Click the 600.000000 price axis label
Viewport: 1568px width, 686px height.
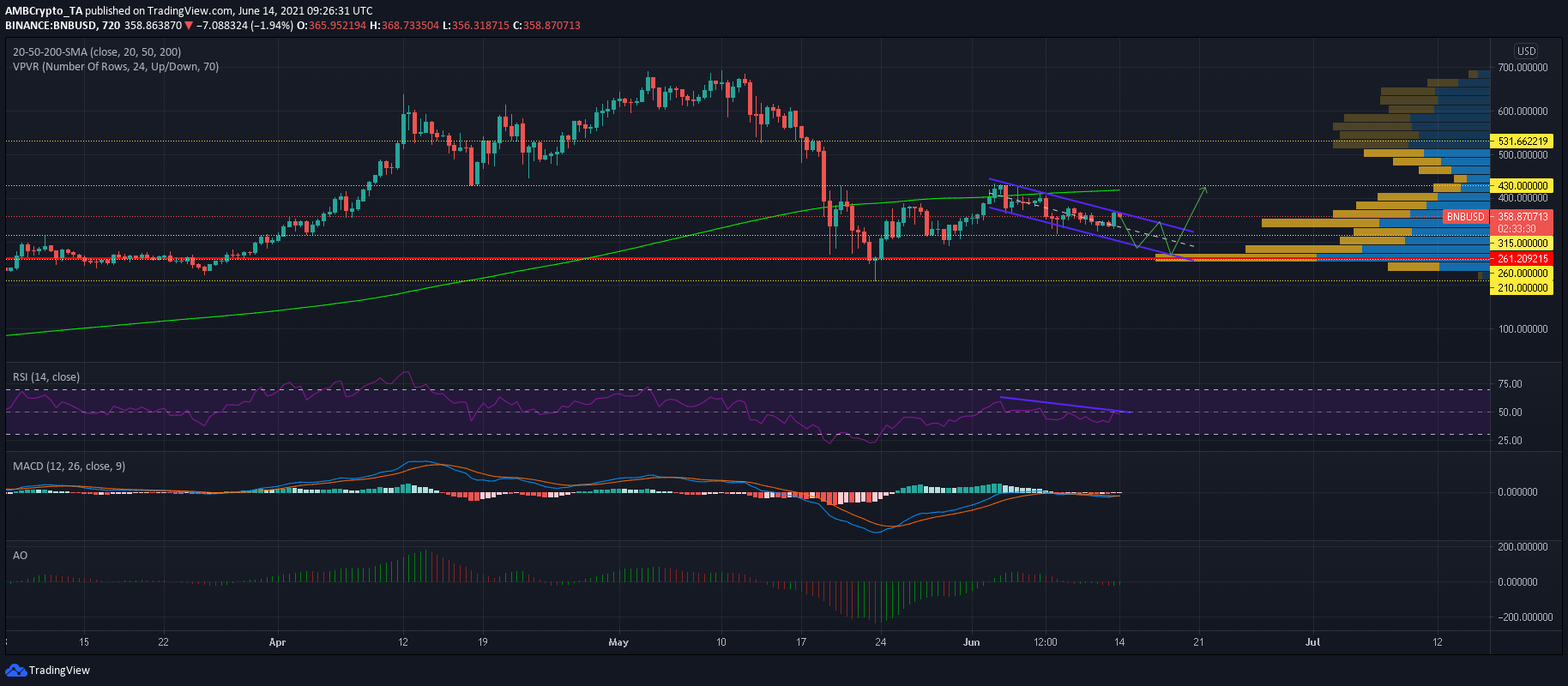click(1523, 111)
